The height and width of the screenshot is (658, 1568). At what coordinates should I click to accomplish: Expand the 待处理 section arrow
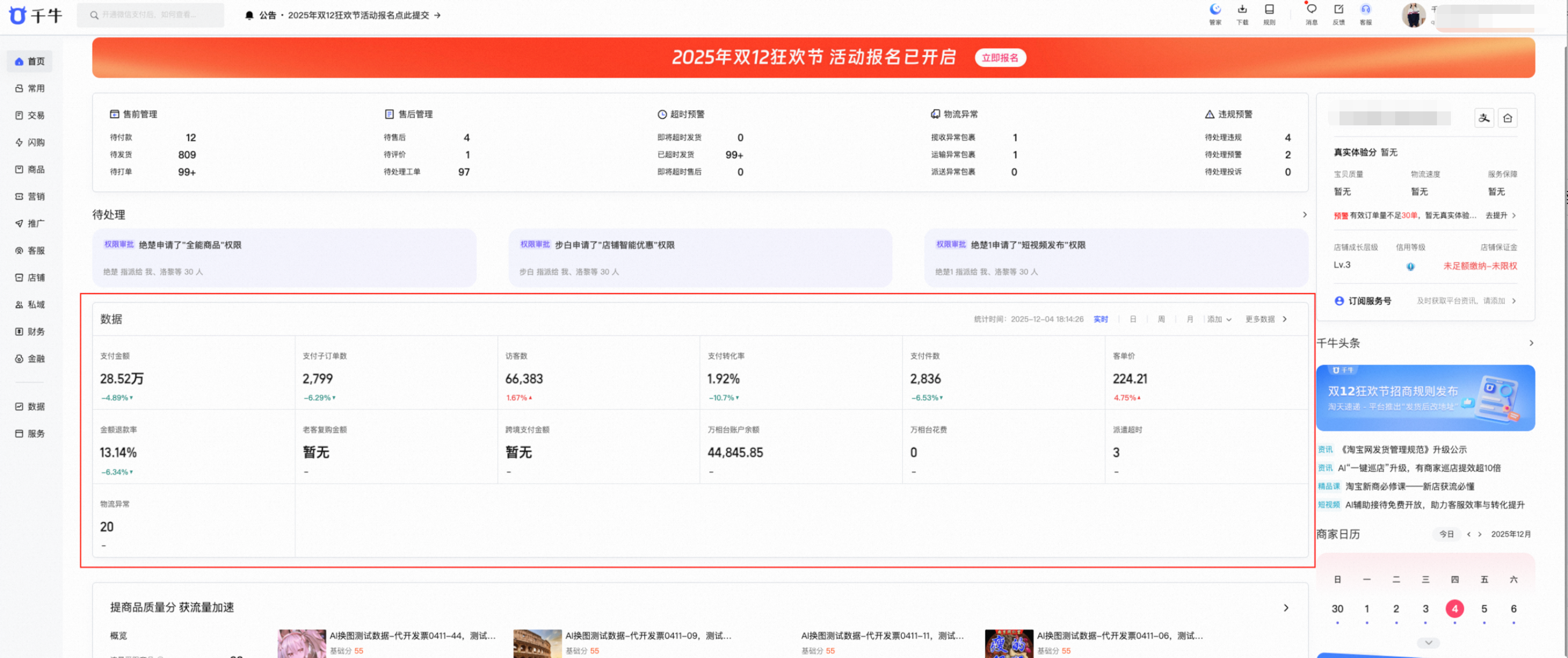coord(1304,215)
